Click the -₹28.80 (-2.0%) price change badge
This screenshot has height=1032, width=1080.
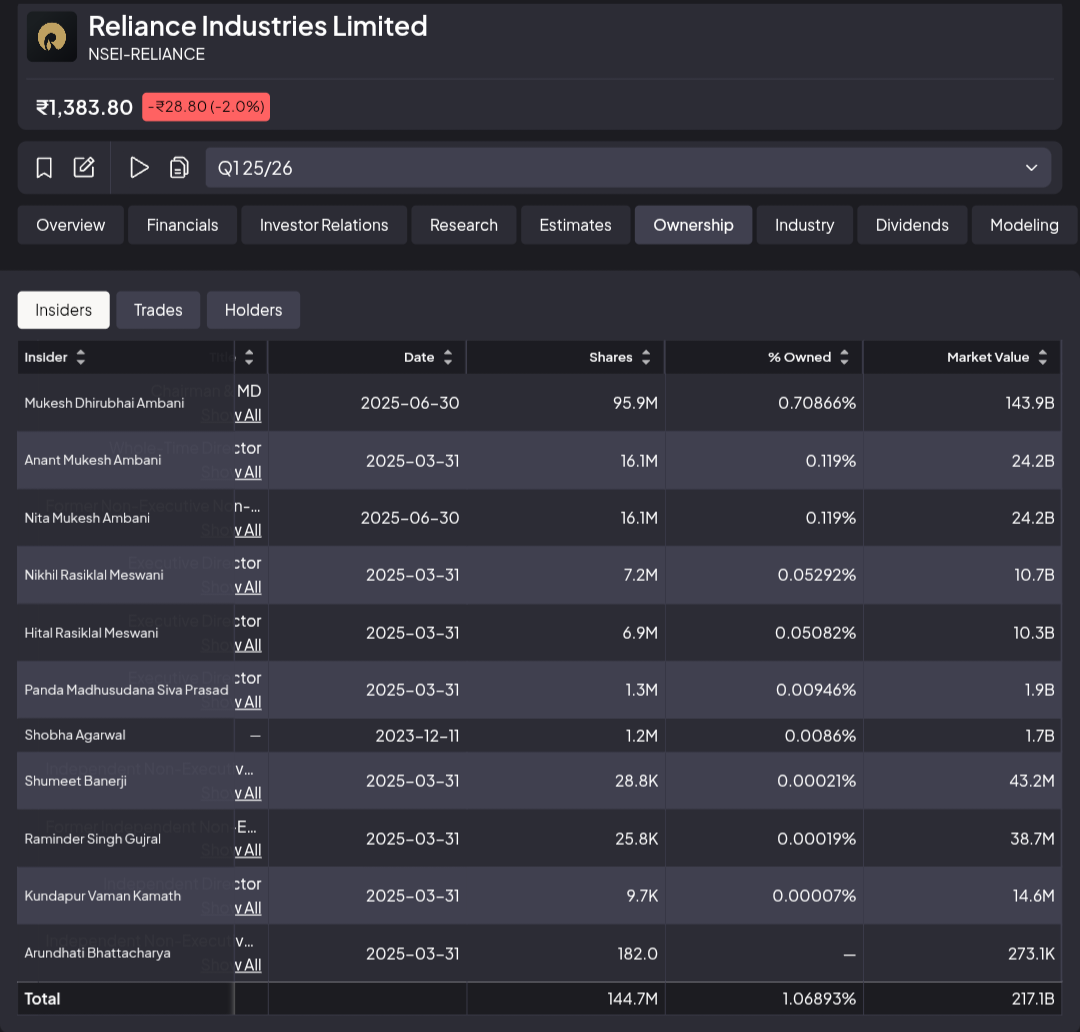coord(206,107)
